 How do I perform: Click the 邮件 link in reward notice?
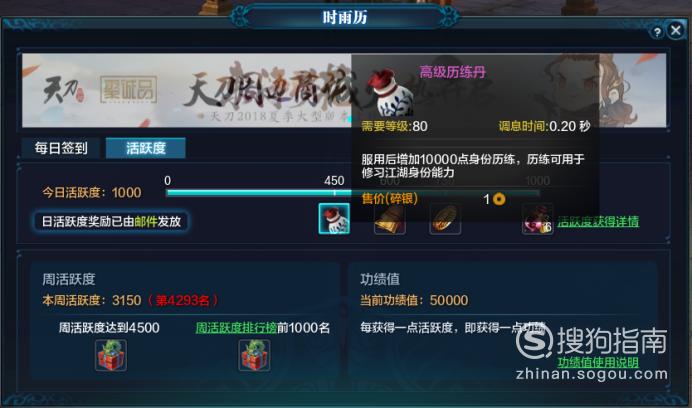pyautogui.click(x=146, y=221)
